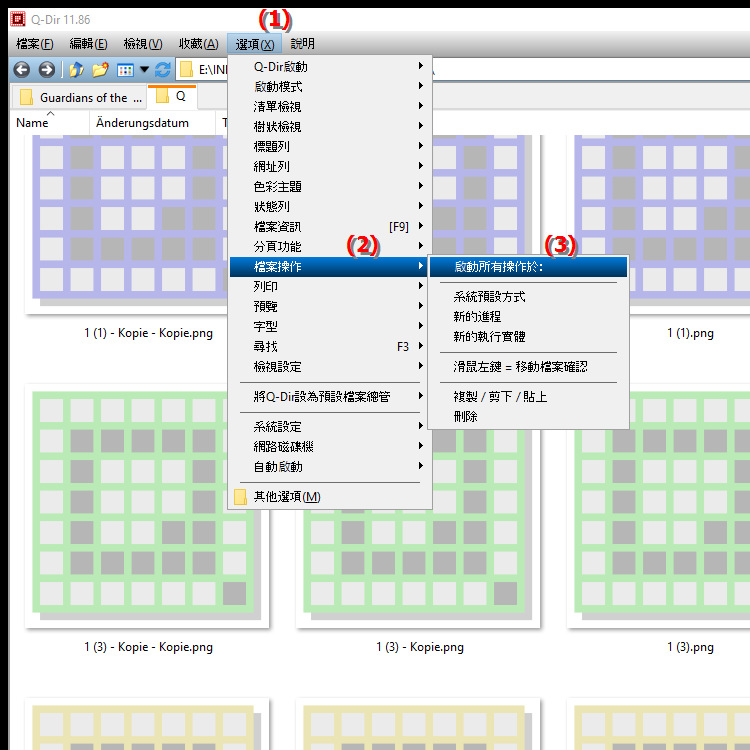Click the address bar folder icon
The height and width of the screenshot is (750, 750).
point(186,70)
